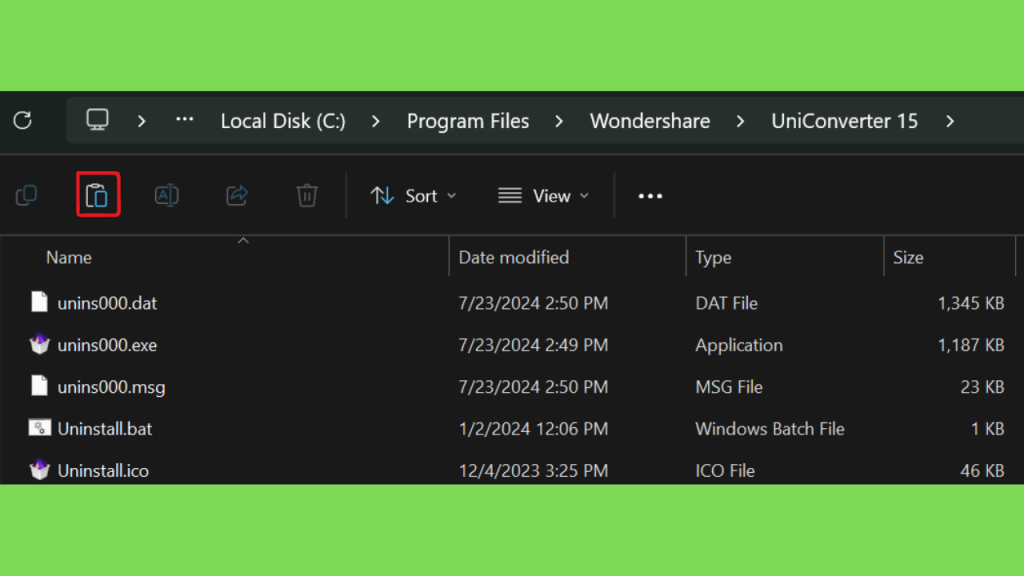Expand the chevron after Local Disk (C:)
The image size is (1024, 576).
[x=376, y=121]
